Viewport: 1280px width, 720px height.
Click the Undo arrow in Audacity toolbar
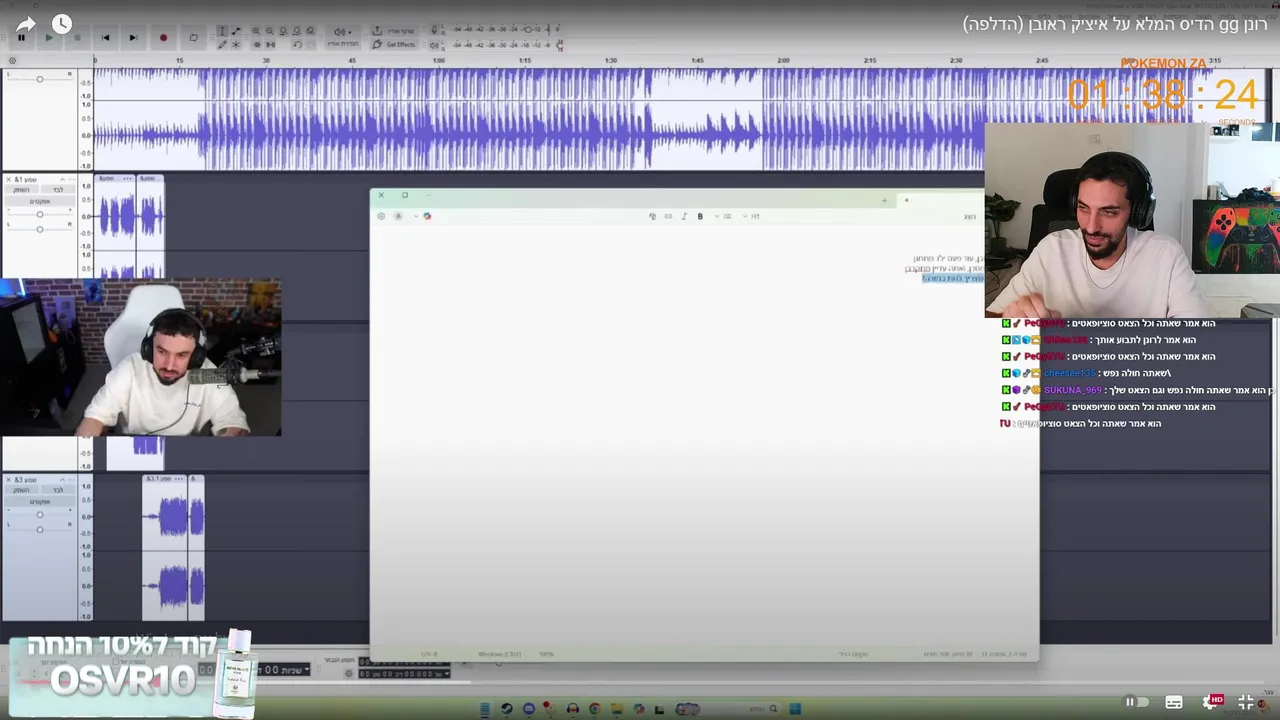point(297,44)
